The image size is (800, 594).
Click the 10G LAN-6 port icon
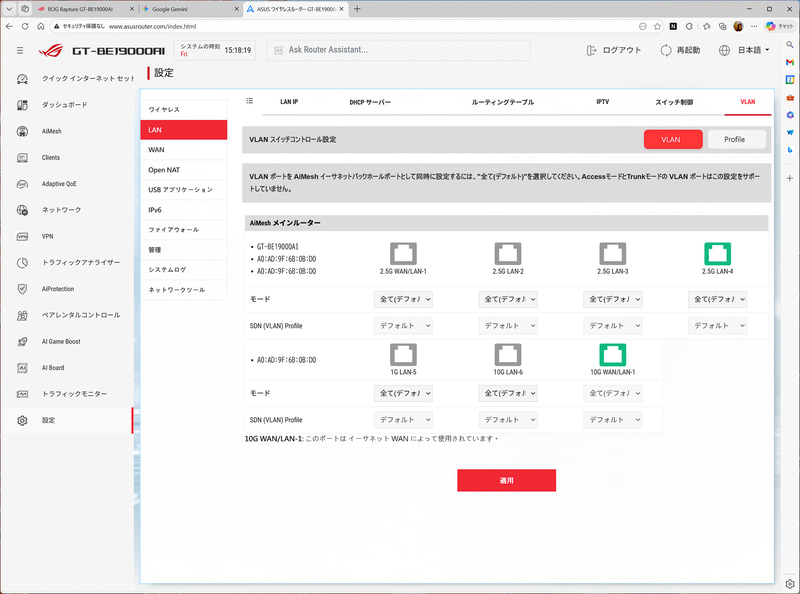tap(508, 355)
